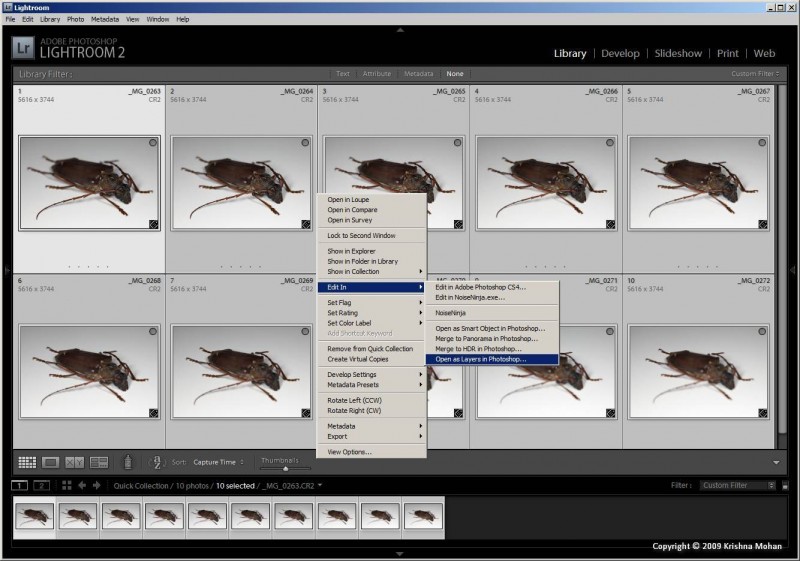The height and width of the screenshot is (561, 800).
Task: Select the Attribute library filter
Action: [377, 74]
